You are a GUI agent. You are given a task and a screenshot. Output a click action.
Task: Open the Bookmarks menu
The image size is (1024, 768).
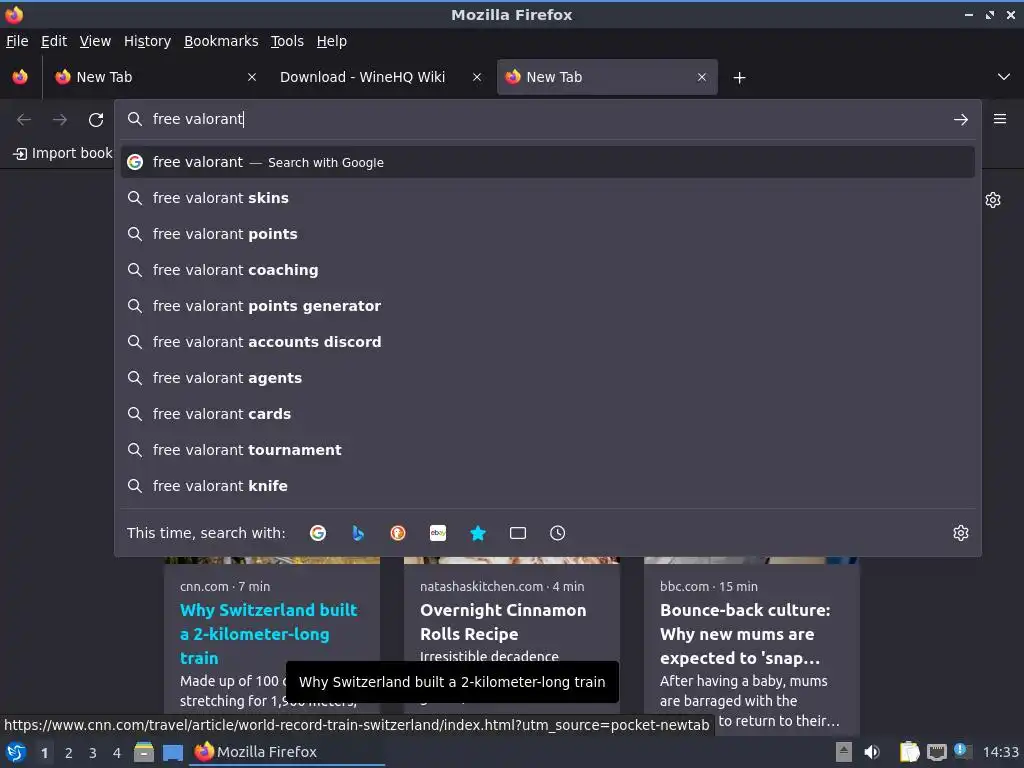[221, 41]
